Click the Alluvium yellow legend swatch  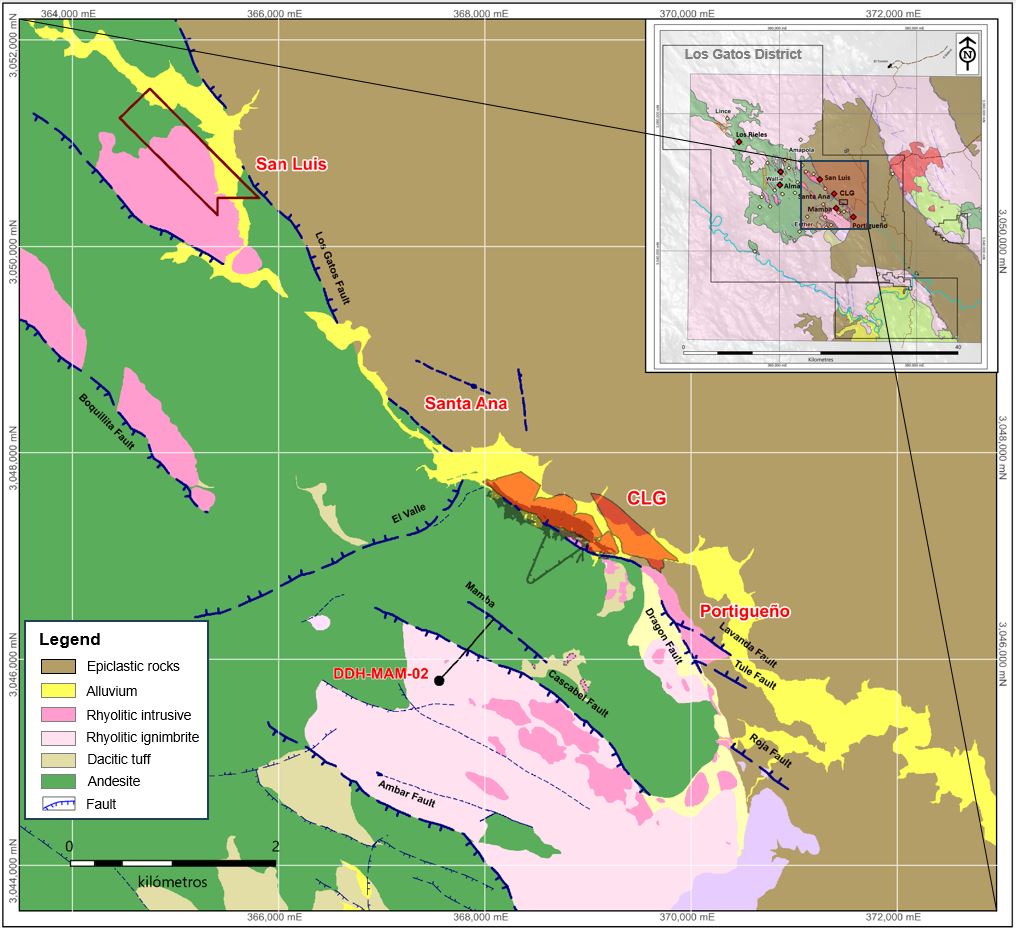(x=58, y=690)
